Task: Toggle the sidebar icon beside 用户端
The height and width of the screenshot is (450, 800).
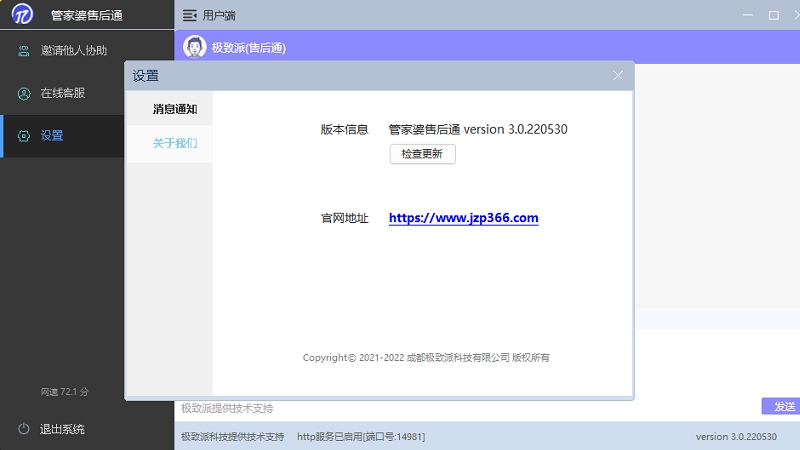Action: (x=190, y=16)
